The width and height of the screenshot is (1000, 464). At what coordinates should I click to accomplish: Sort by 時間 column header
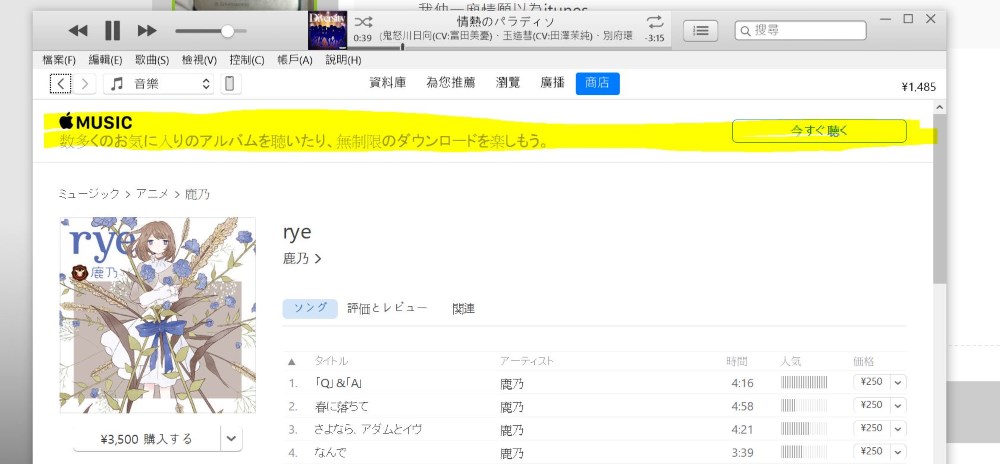click(737, 361)
